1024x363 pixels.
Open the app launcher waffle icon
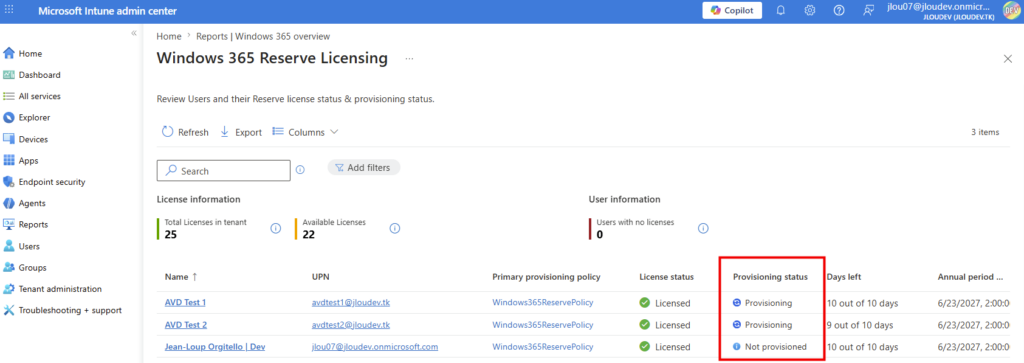[x=9, y=10]
